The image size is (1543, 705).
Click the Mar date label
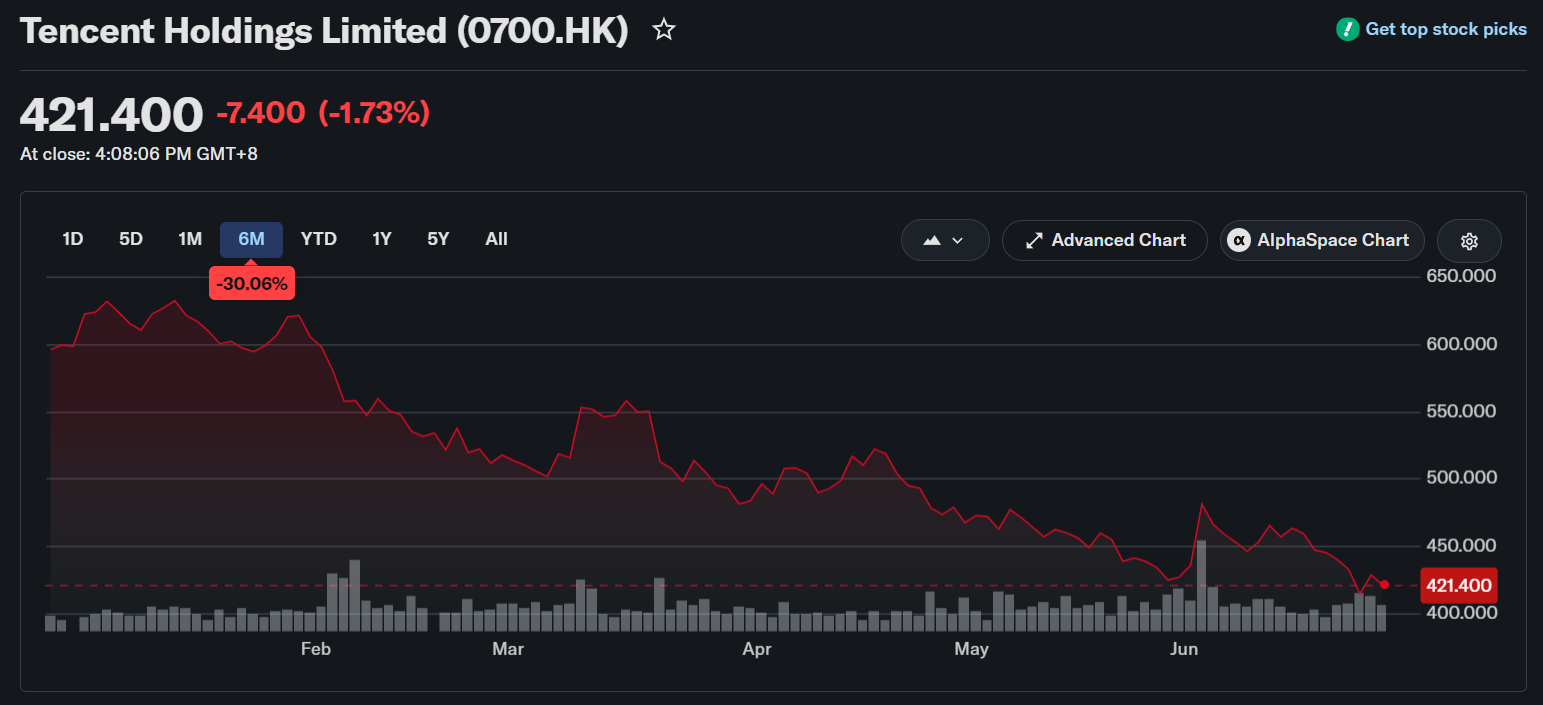click(508, 650)
